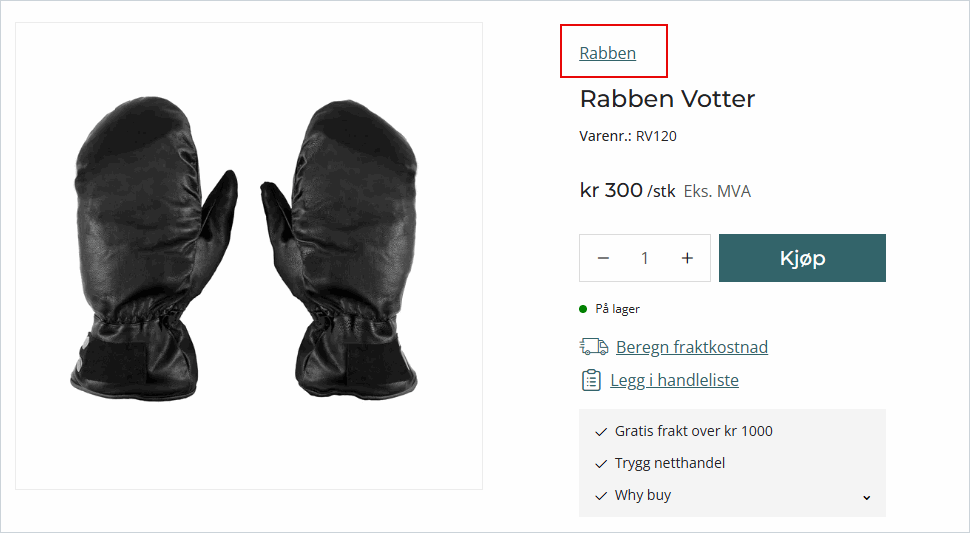Click the item number RV120 text
970x533 pixels.
[656, 136]
